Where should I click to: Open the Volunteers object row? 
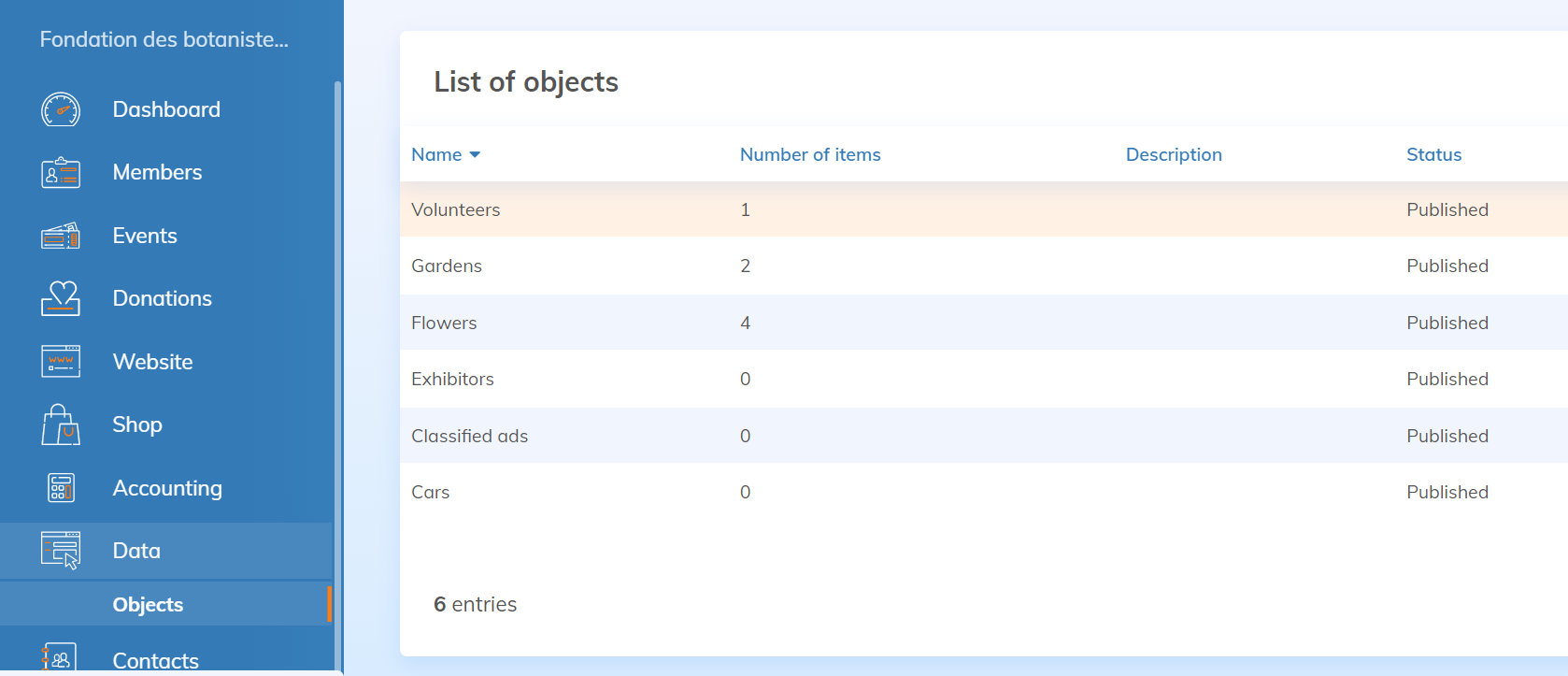[x=456, y=210]
